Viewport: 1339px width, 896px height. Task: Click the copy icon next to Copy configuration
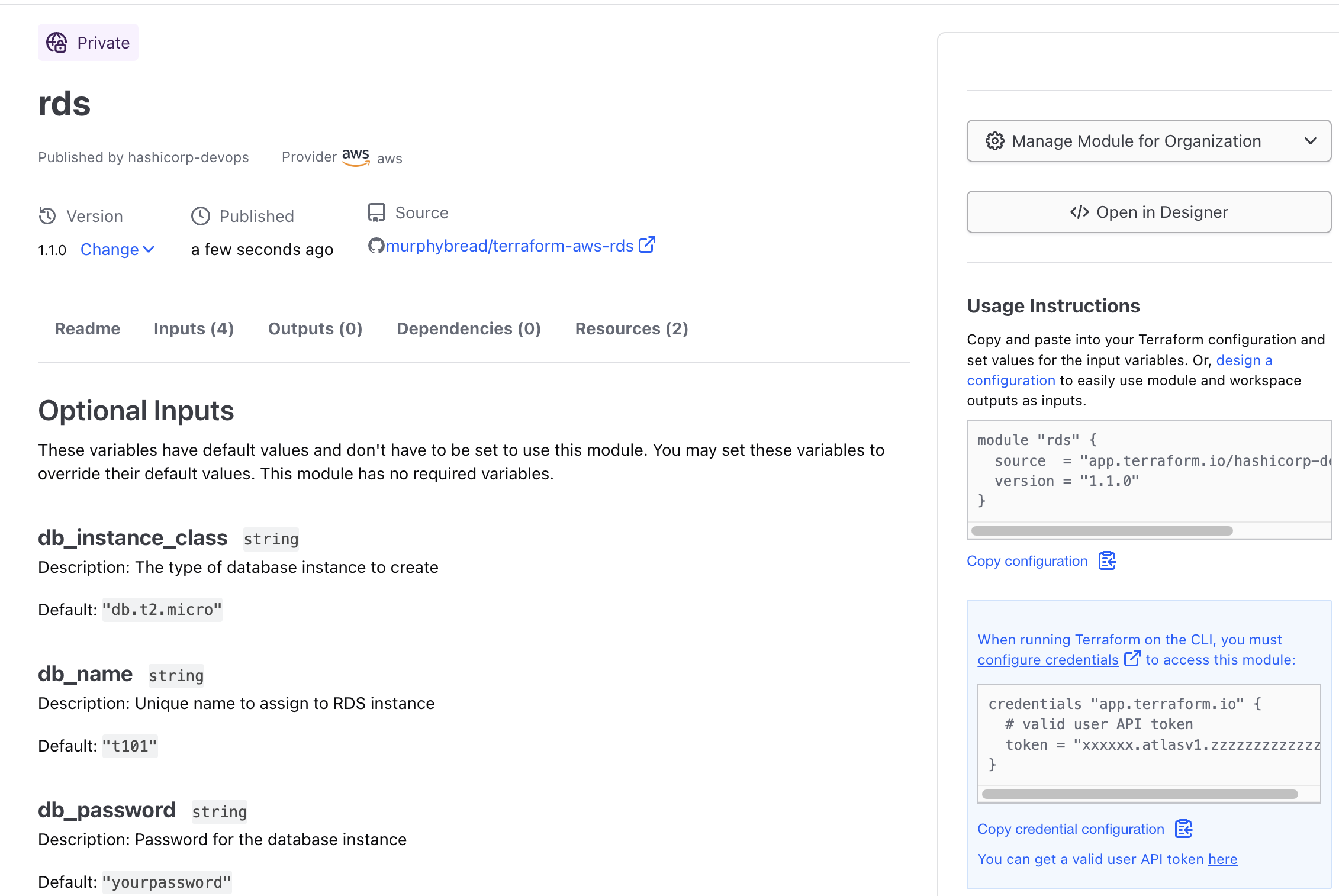pyautogui.click(x=1107, y=560)
